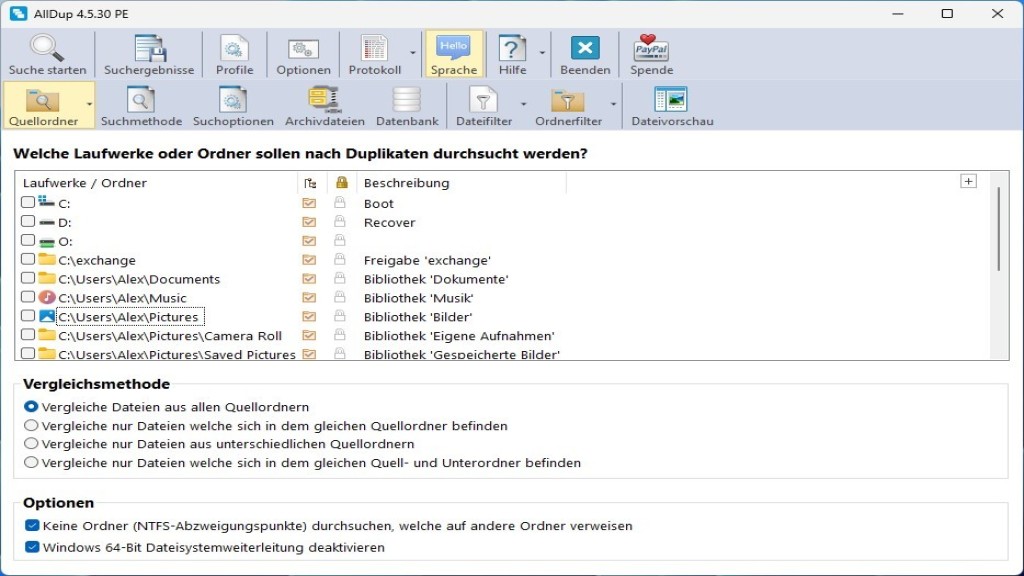Disable Windows 64-Bit Dateisystemweiterleitung option
Screen dimensions: 1024x576
(x=32, y=547)
